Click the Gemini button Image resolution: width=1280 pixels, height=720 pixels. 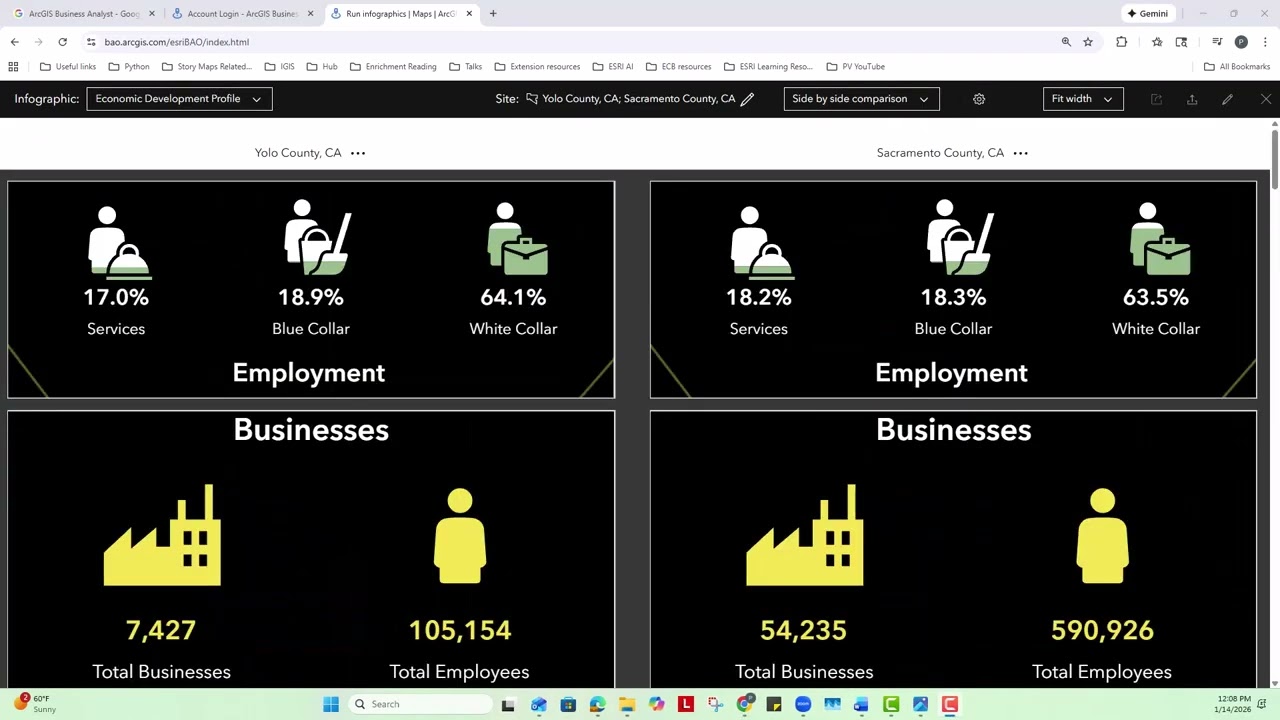click(1147, 14)
